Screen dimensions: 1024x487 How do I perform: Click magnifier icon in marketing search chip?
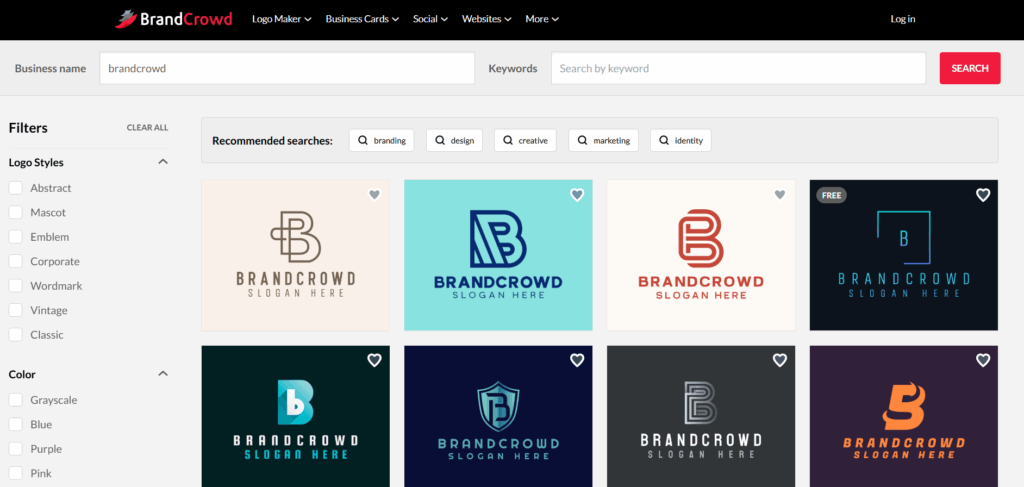point(582,140)
